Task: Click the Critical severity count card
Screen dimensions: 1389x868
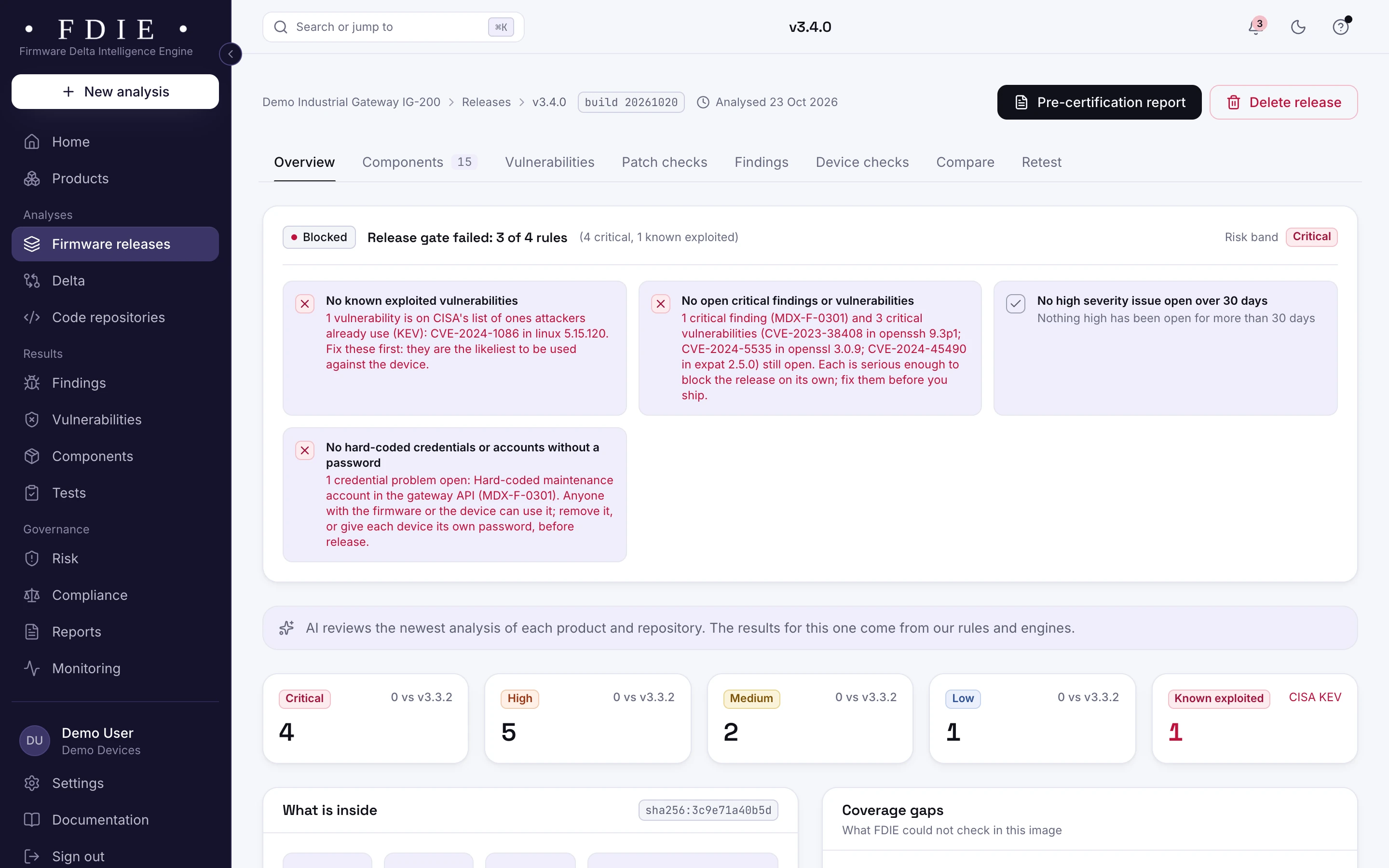Action: [x=366, y=718]
